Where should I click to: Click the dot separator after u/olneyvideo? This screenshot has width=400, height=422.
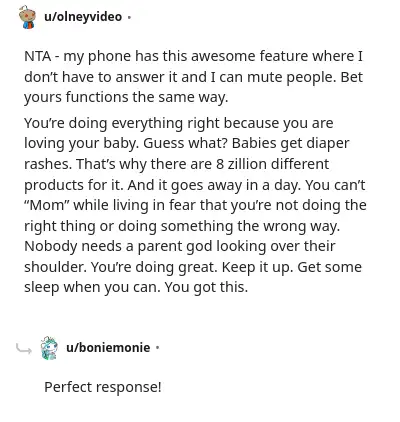[x=129, y=17]
